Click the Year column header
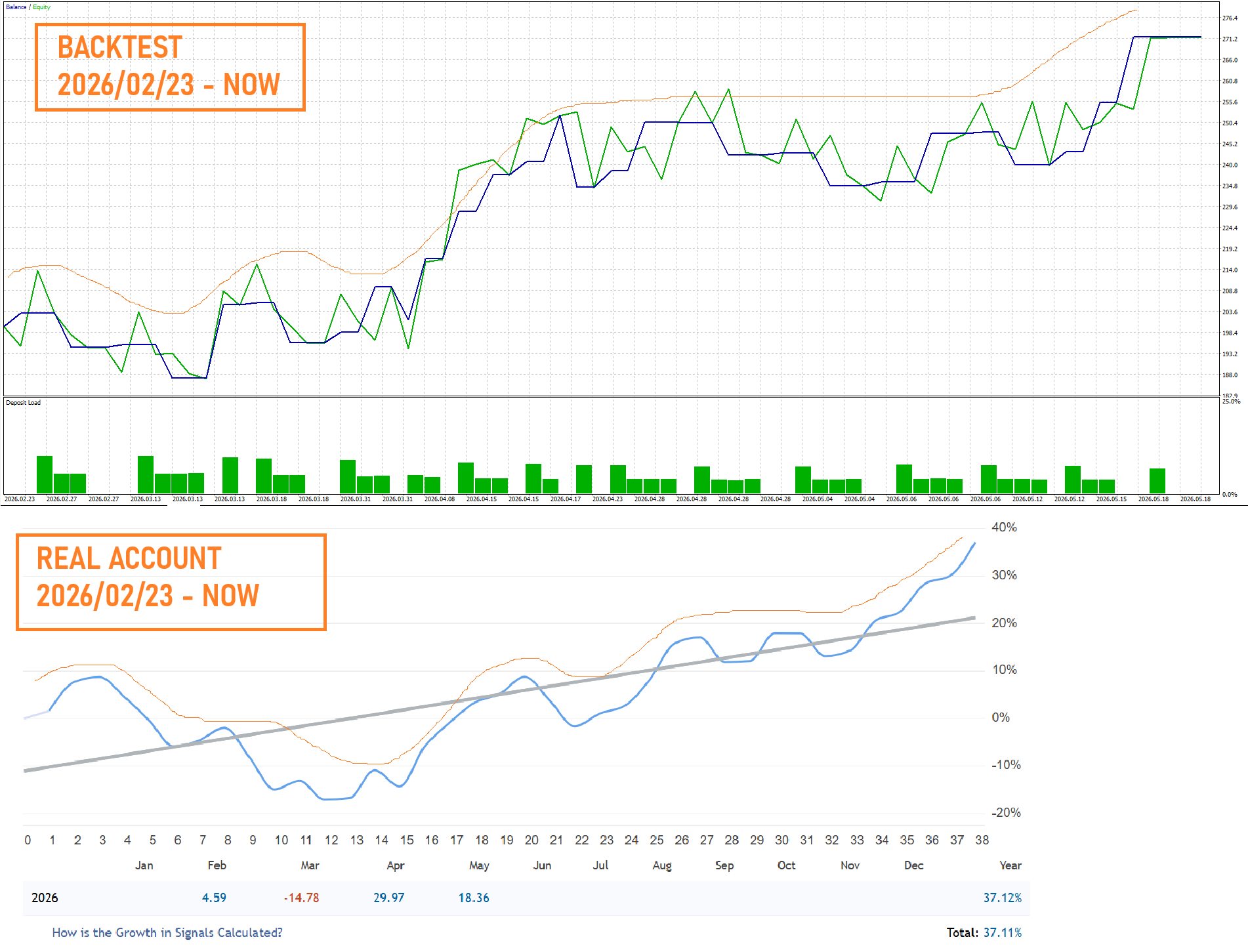The width and height of the screenshot is (1248, 952). [x=1010, y=865]
